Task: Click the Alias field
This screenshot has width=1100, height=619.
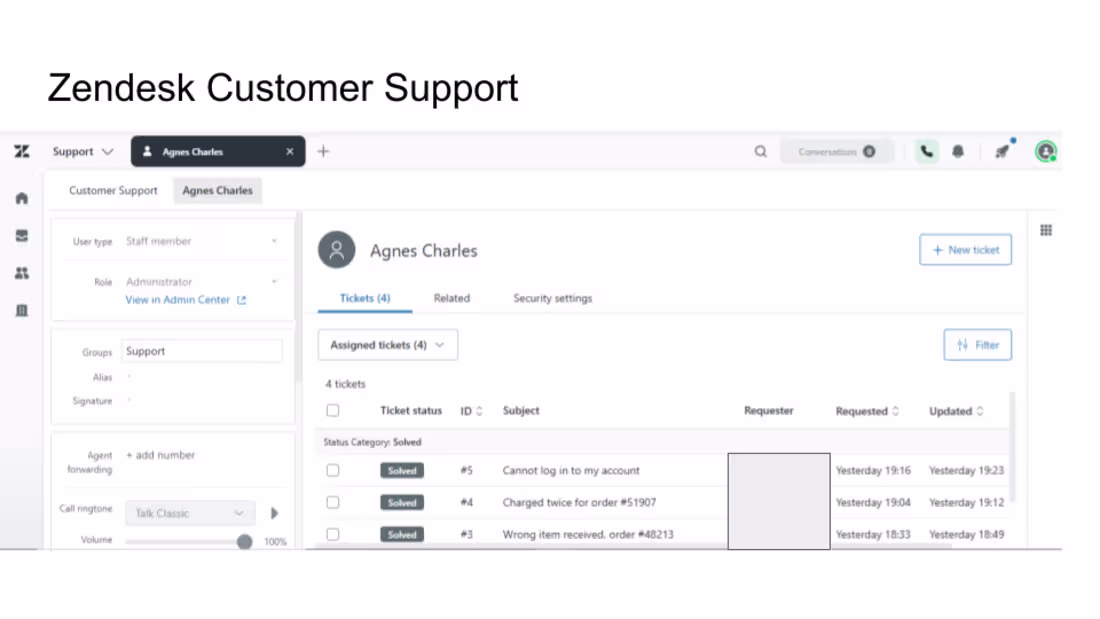Action: point(202,378)
